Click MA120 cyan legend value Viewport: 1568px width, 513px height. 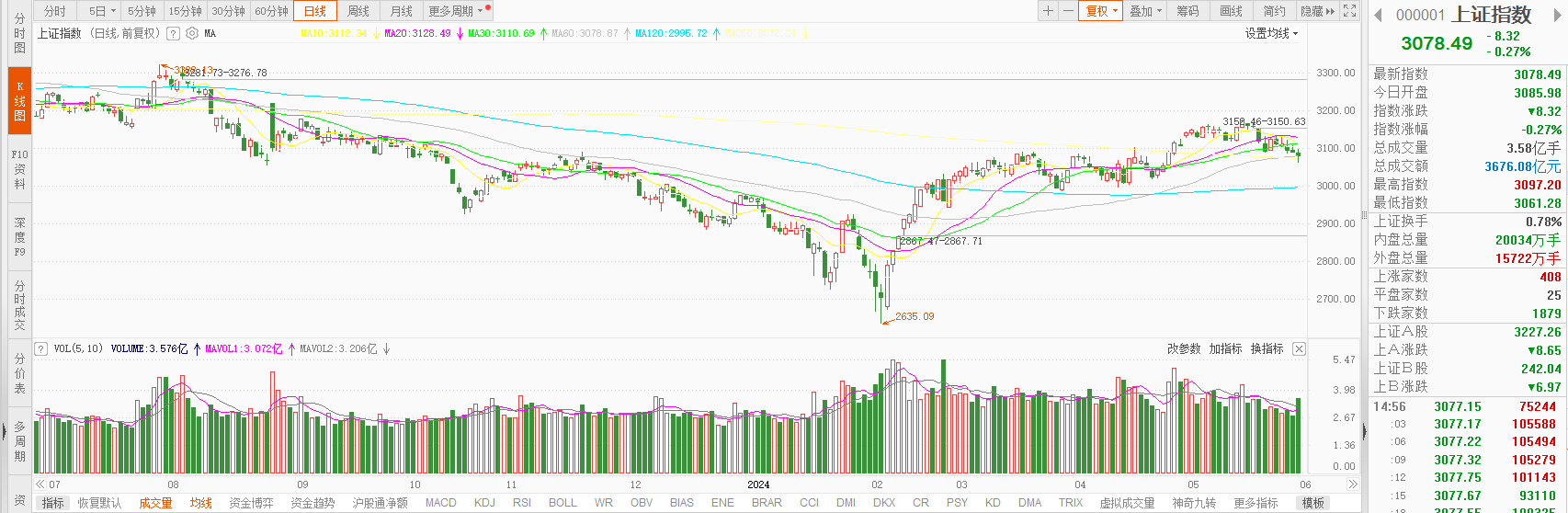point(671,33)
